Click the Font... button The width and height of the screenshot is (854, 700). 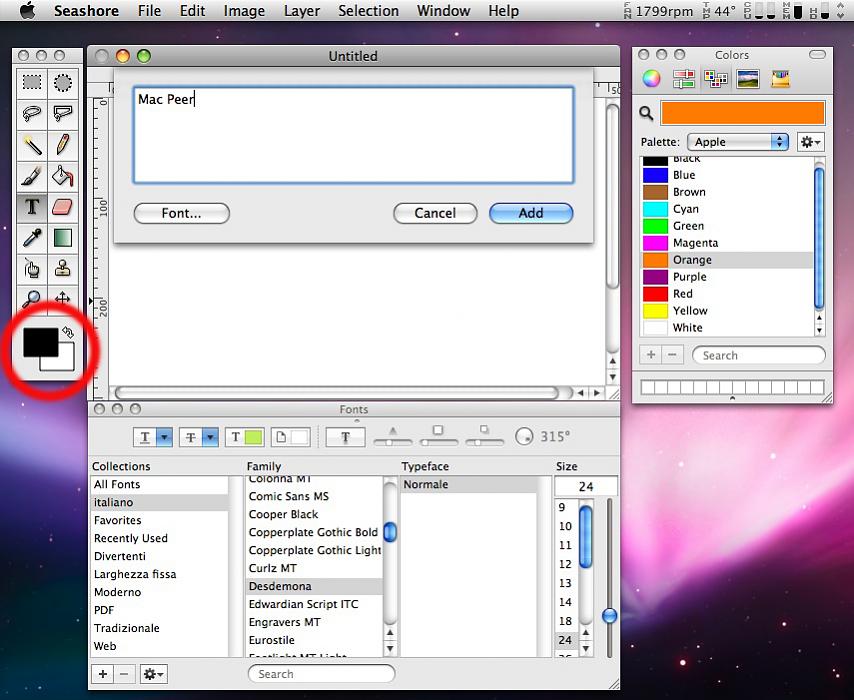(181, 213)
